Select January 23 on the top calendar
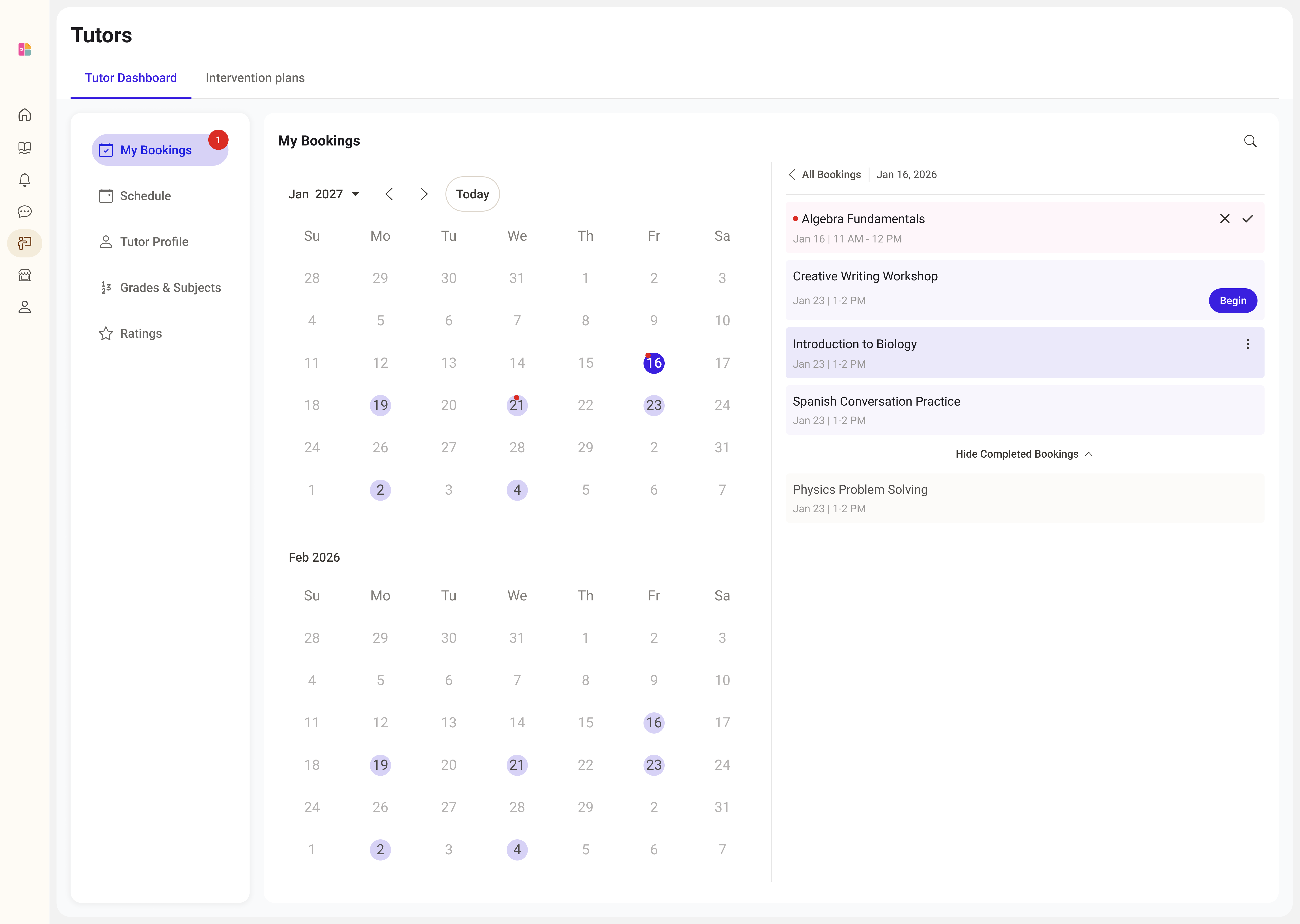 [654, 405]
